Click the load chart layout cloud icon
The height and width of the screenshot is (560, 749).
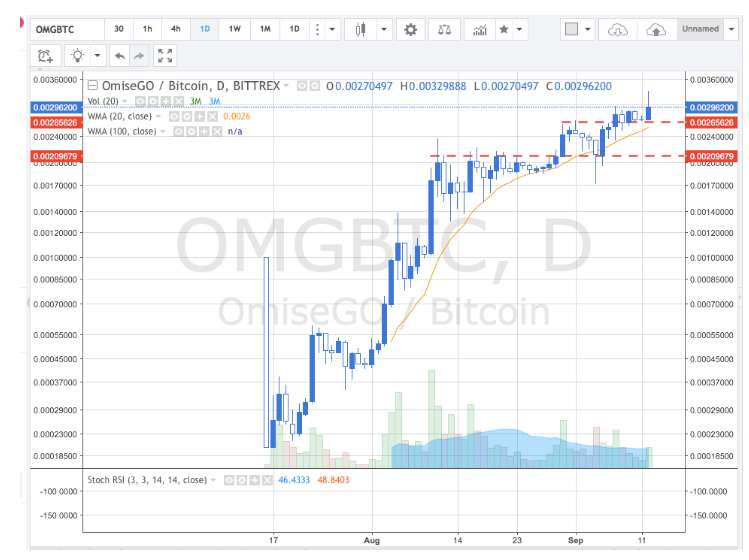618,29
